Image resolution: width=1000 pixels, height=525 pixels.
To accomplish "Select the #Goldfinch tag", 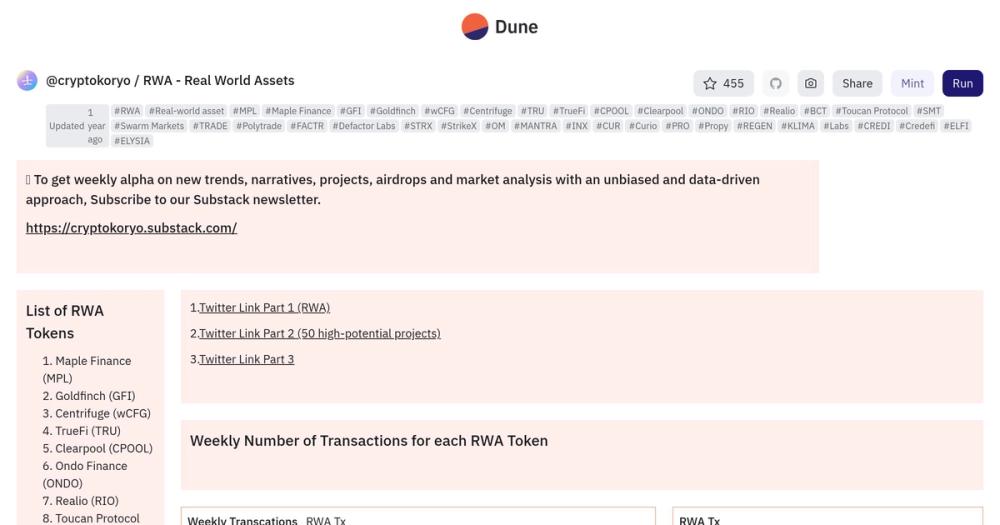I will point(392,111).
